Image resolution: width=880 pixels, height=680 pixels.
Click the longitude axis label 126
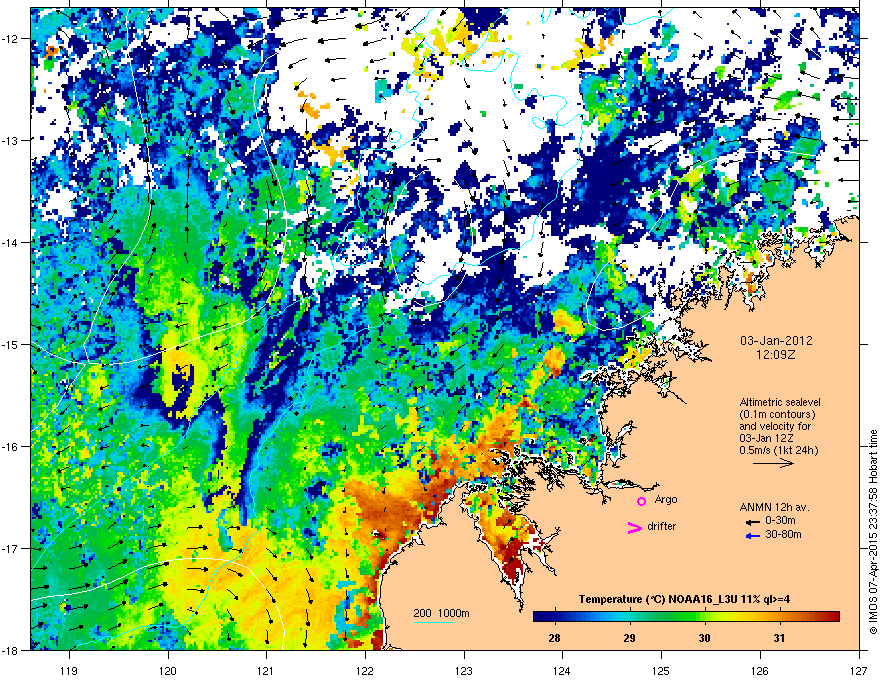pyautogui.click(x=760, y=670)
